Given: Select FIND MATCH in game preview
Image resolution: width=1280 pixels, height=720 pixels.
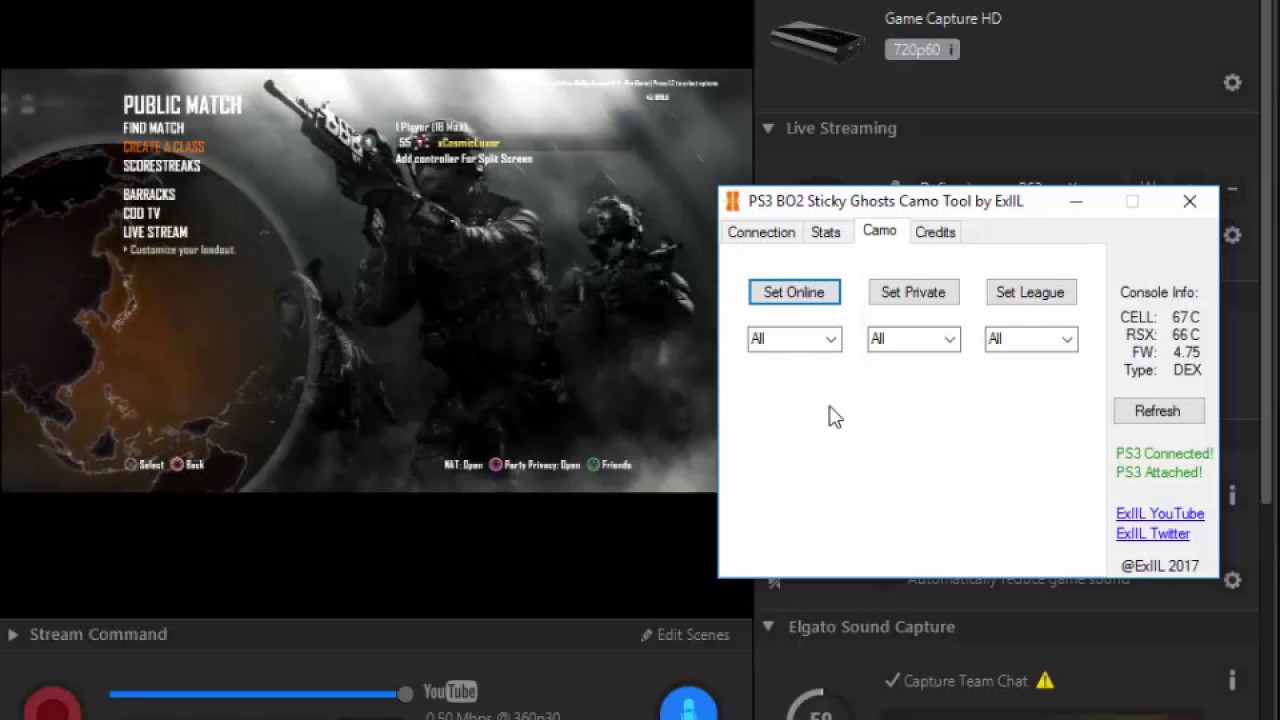Looking at the screenshot, I should 153,128.
